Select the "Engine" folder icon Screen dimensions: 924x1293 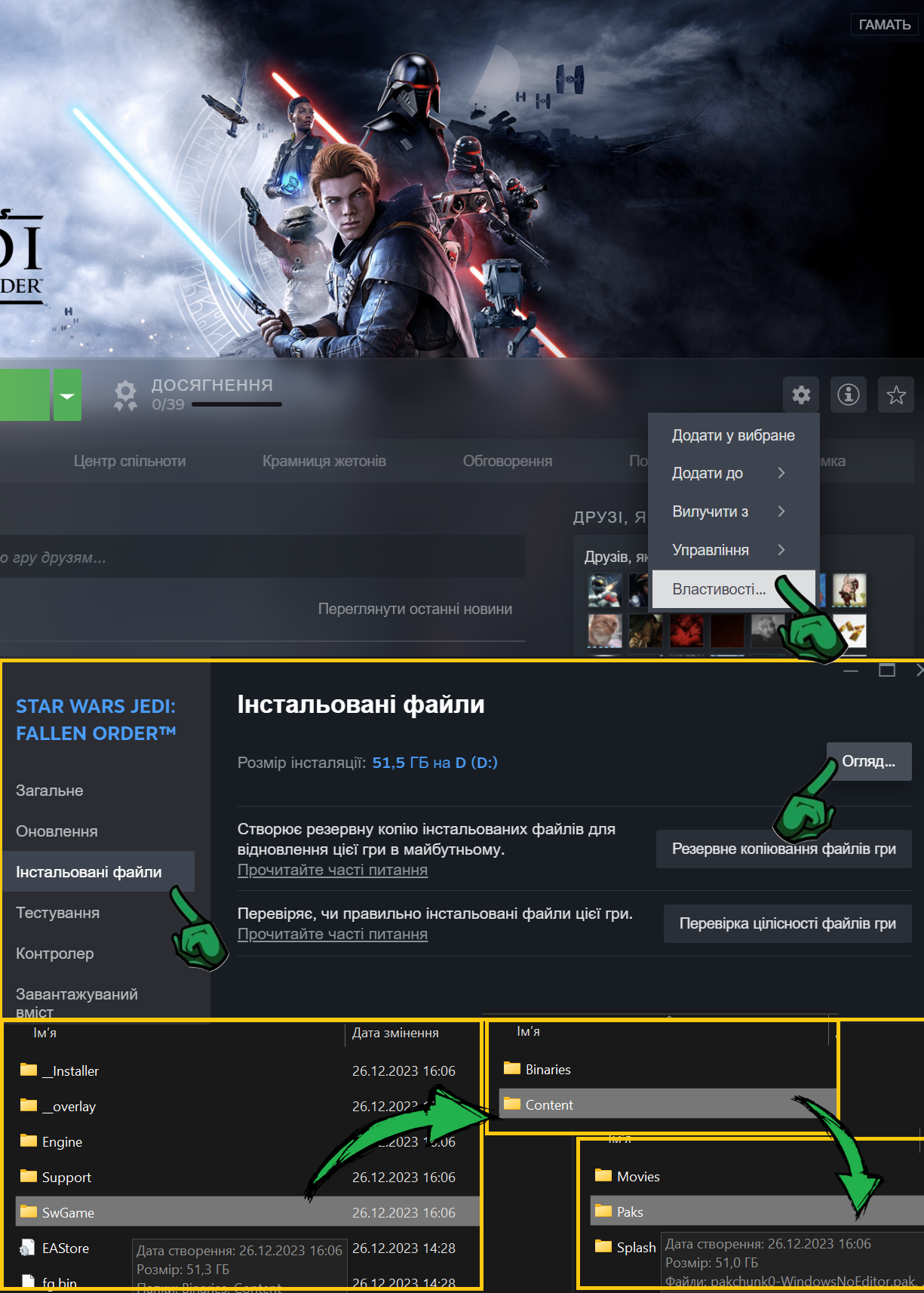coord(29,1141)
